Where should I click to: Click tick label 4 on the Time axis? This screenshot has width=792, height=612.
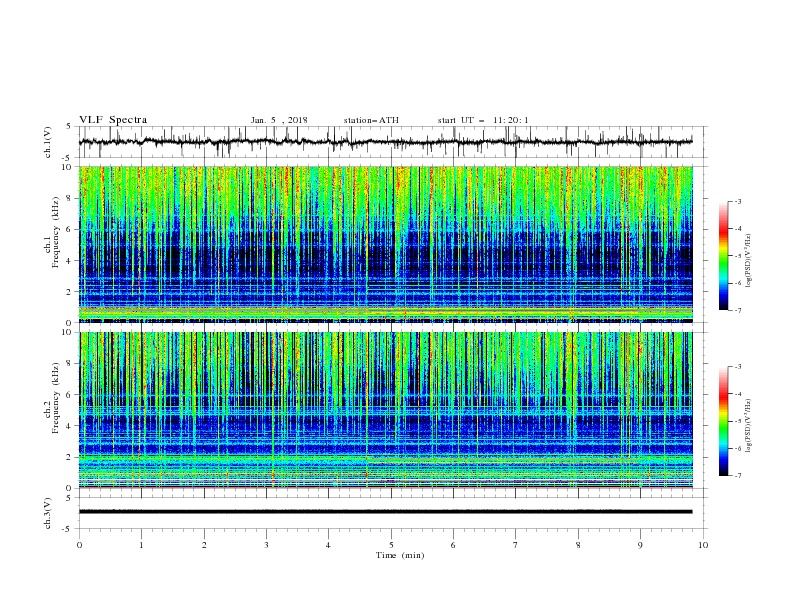328,545
